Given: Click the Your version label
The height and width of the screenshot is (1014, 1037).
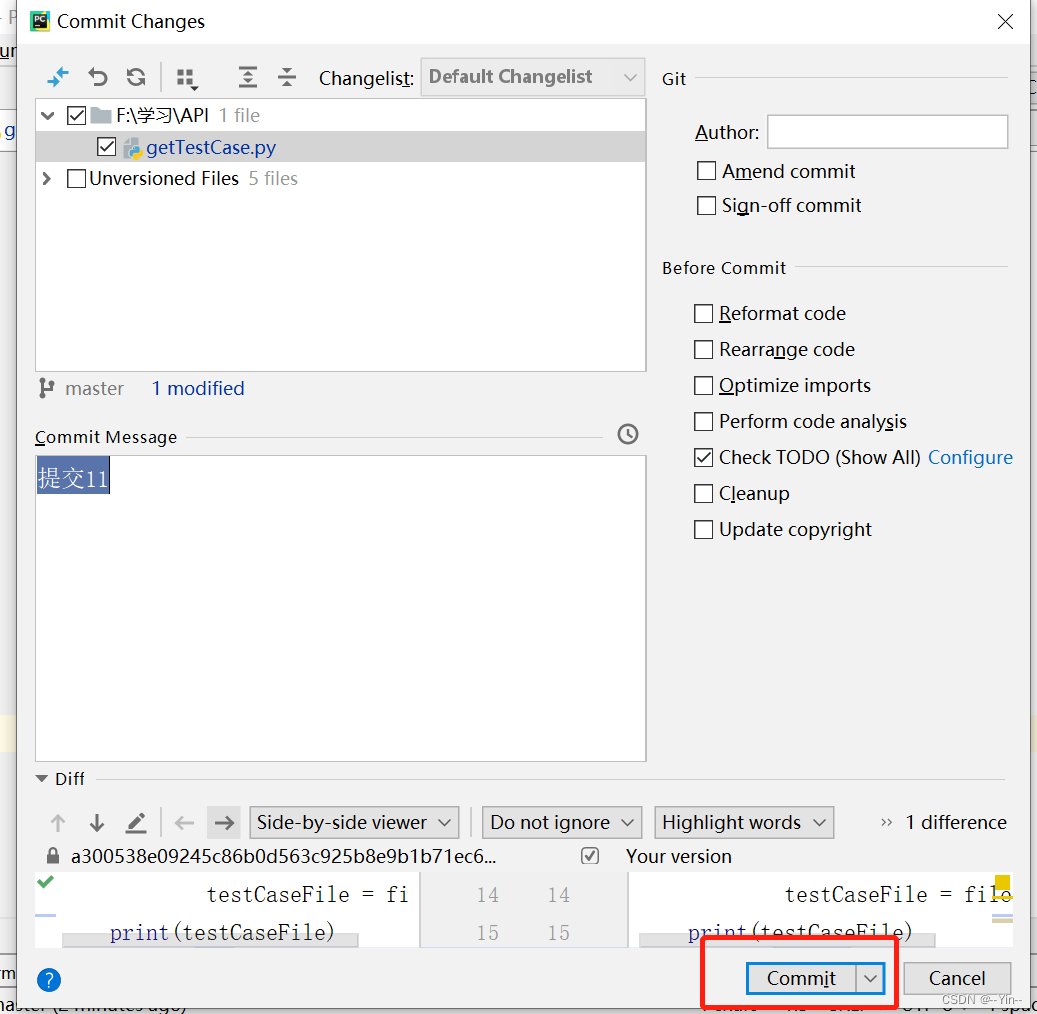Looking at the screenshot, I should pyautogui.click(x=679, y=857).
